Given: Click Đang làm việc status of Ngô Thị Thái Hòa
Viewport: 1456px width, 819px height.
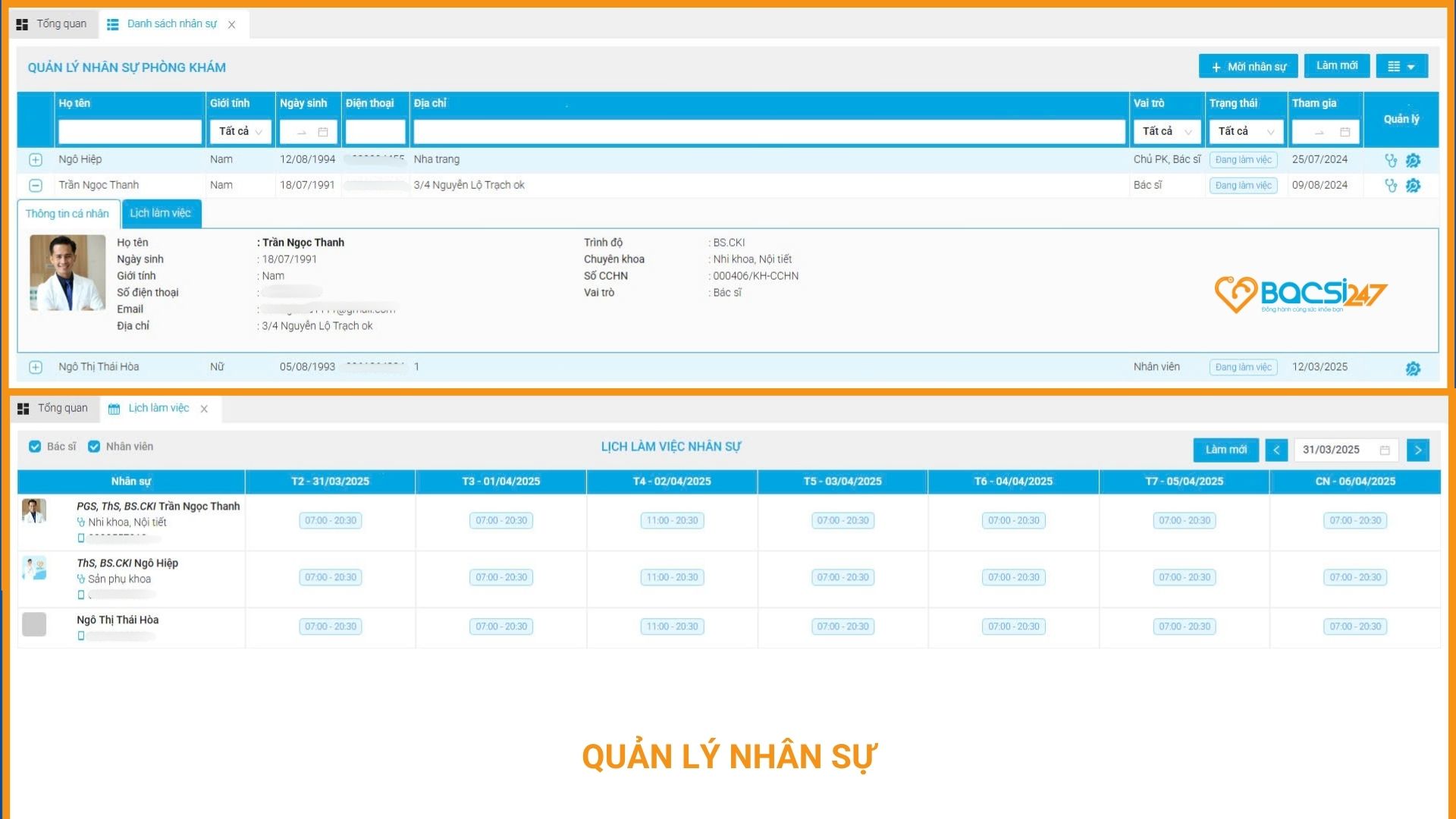Looking at the screenshot, I should 1243,368.
